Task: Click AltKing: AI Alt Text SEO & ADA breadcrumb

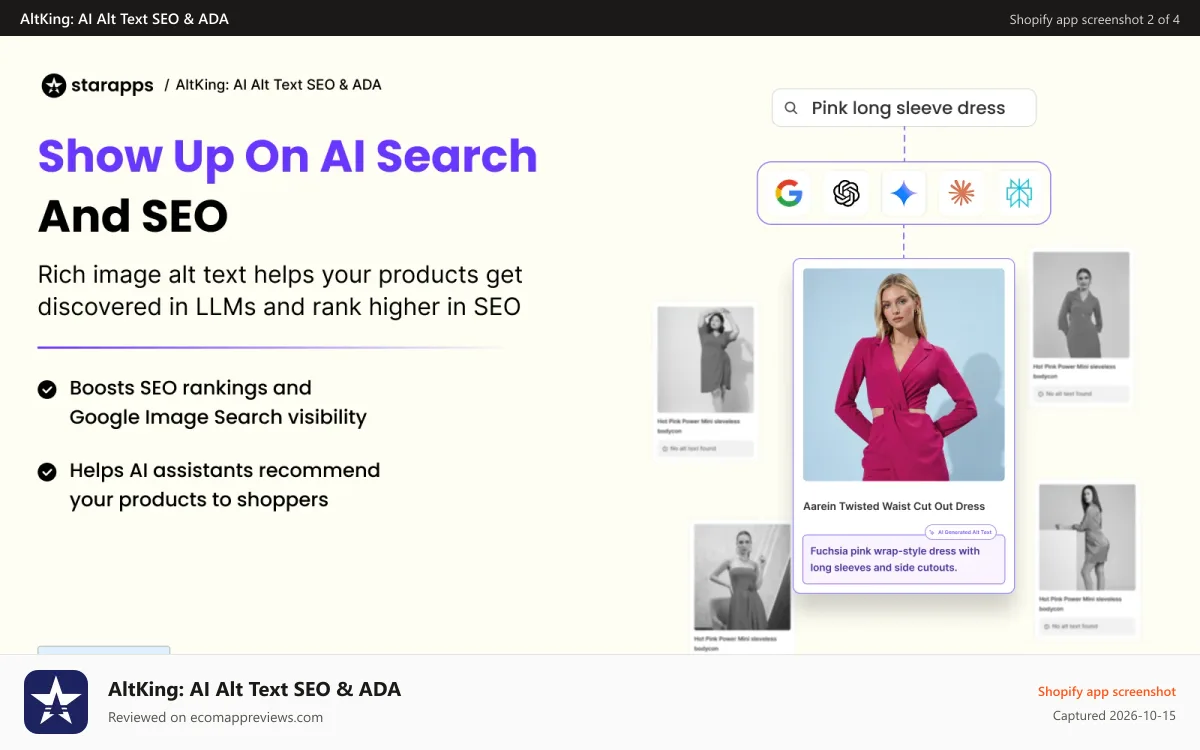Action: (279, 85)
